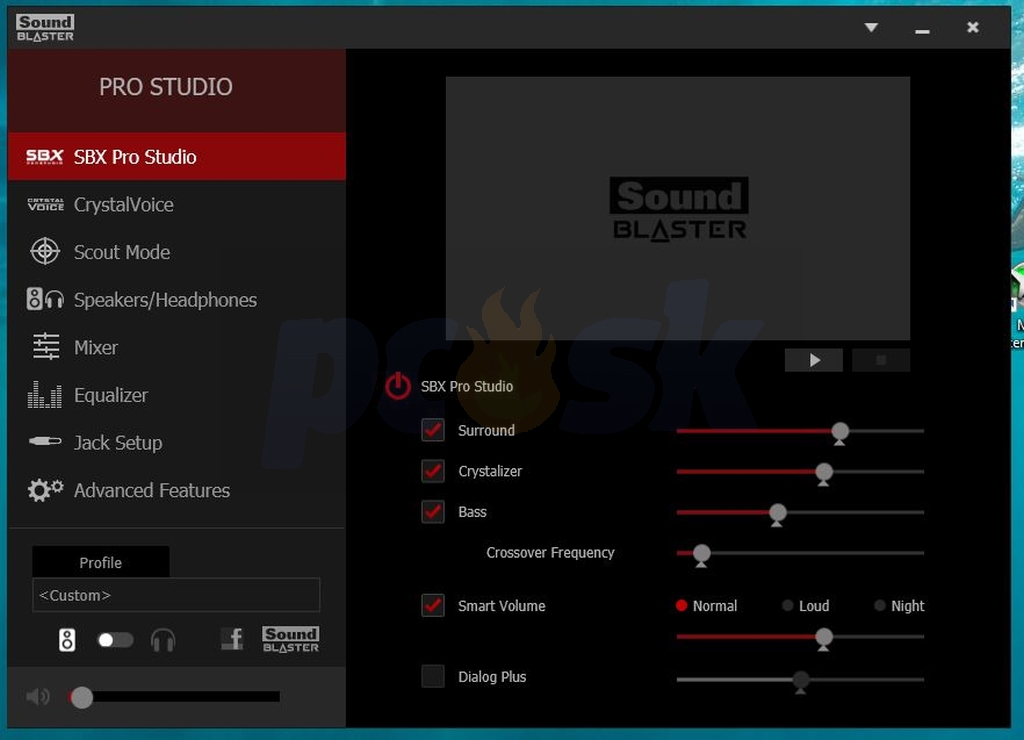Click the Crossover Frequency label
Viewport: 1024px width, 740px height.
pyautogui.click(x=551, y=553)
